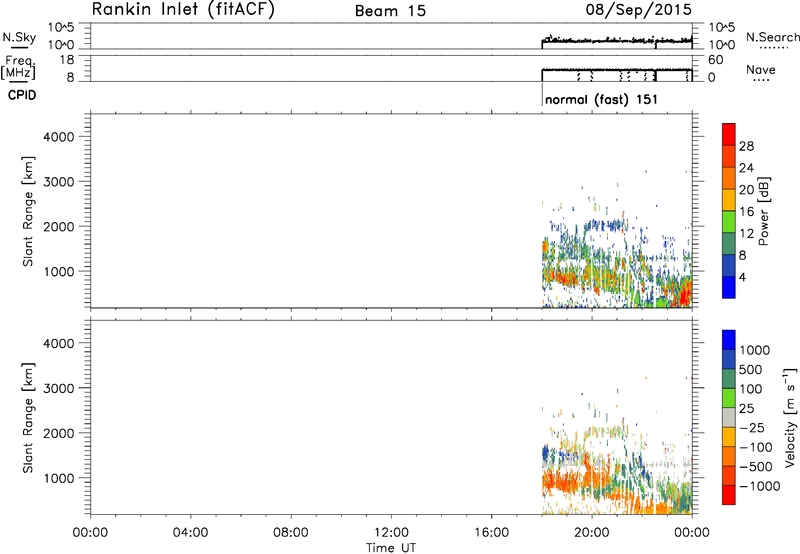Click the '20:00' time axis tick label
800x554 pixels.
pos(591,533)
